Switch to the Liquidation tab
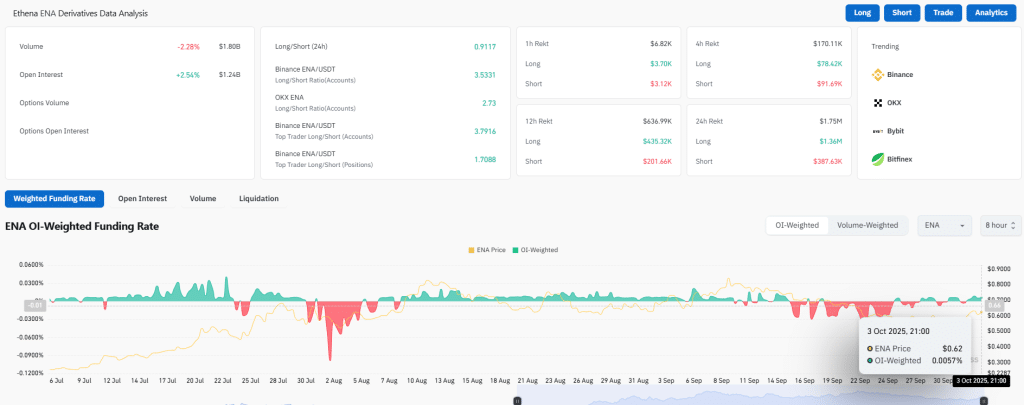This screenshot has height=405, width=1024. coord(259,198)
